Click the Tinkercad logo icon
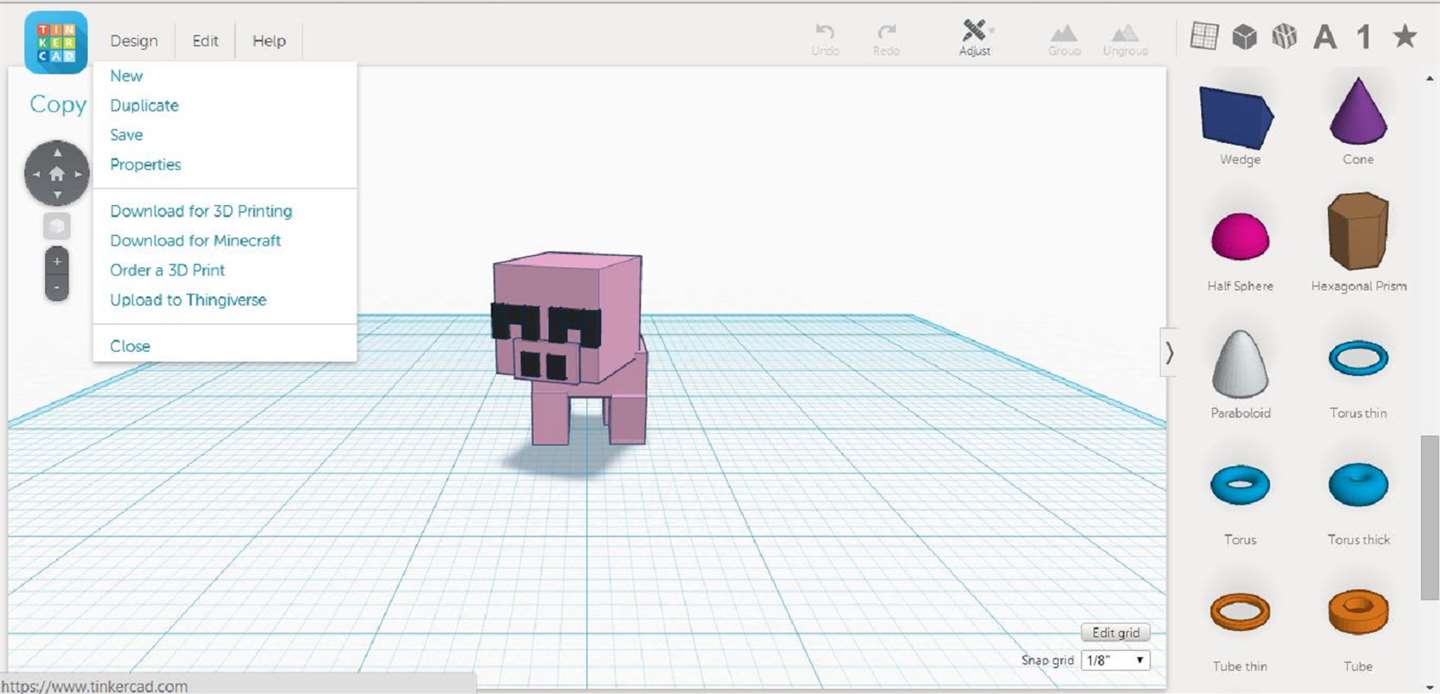This screenshot has width=1440, height=694. (x=56, y=41)
